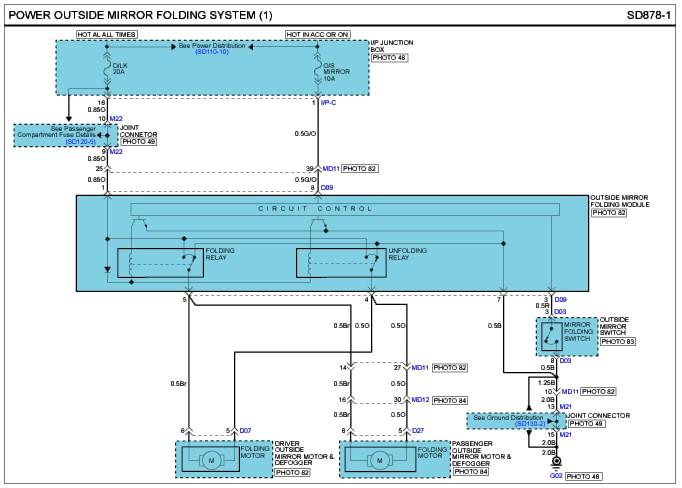The image size is (682, 488).
Task: Click the D27 passenger mirror connector reference
Action: pos(418,431)
